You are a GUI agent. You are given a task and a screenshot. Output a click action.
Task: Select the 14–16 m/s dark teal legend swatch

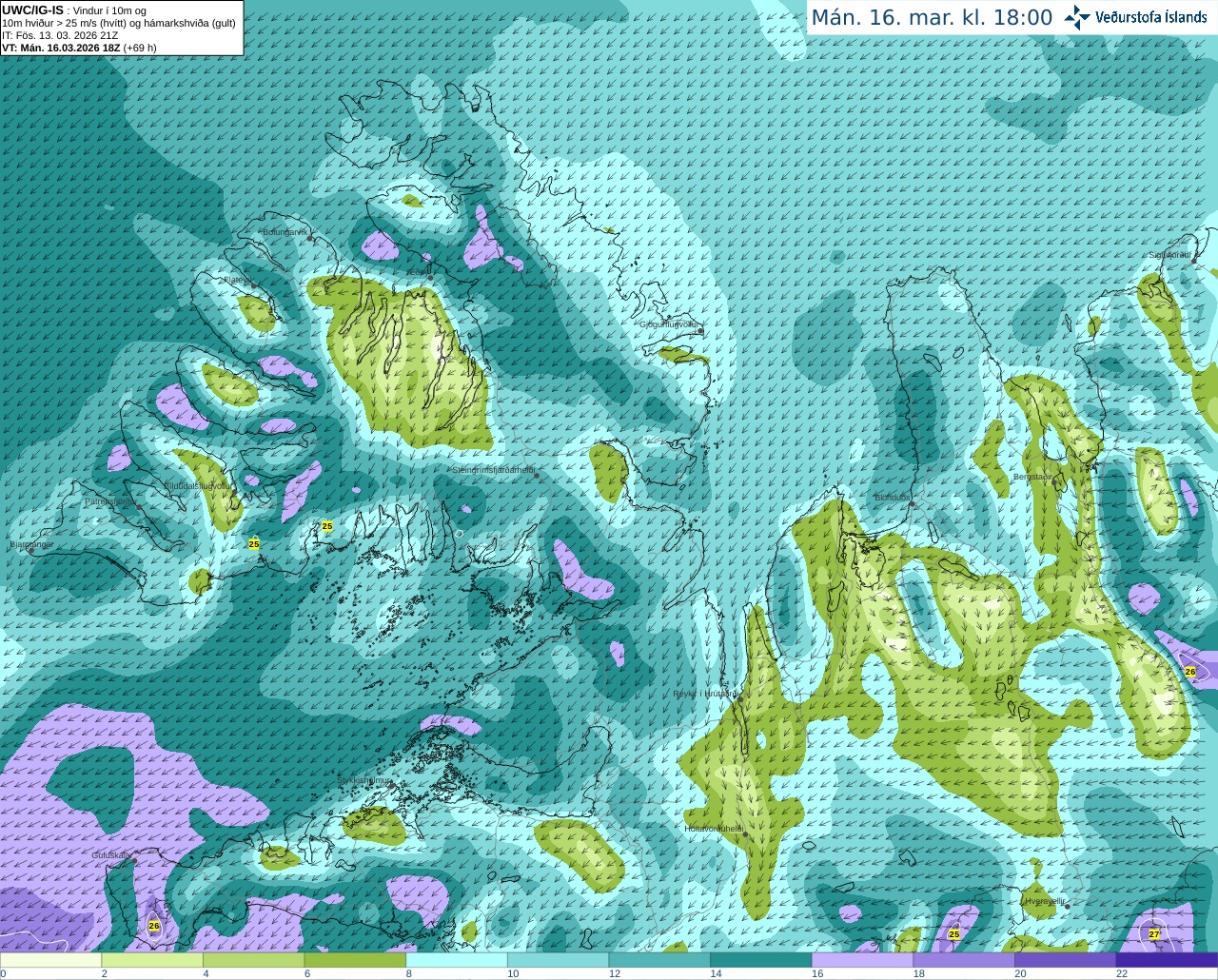[x=761, y=960]
